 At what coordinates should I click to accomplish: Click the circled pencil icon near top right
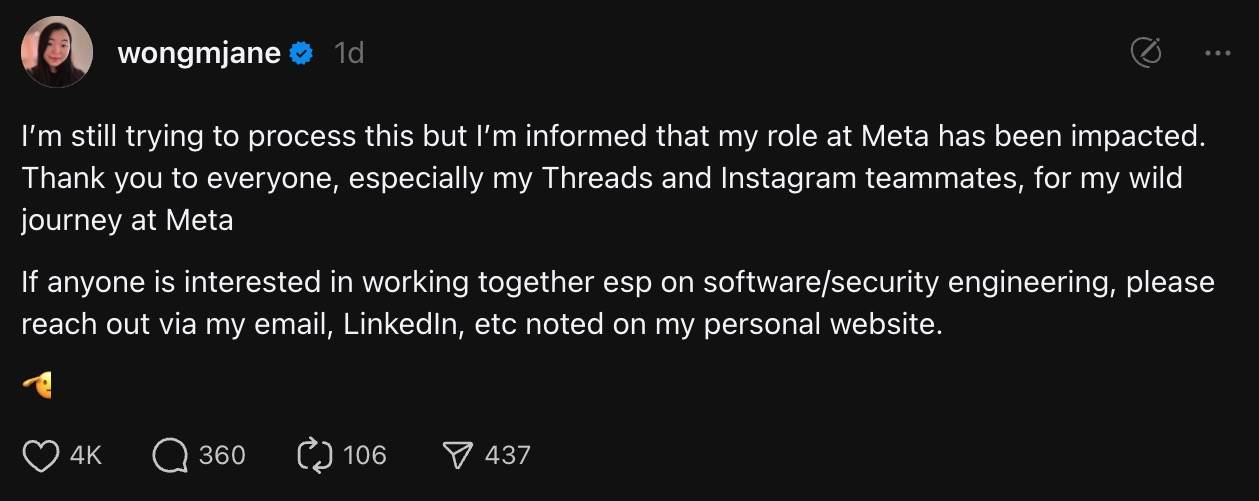[1145, 53]
